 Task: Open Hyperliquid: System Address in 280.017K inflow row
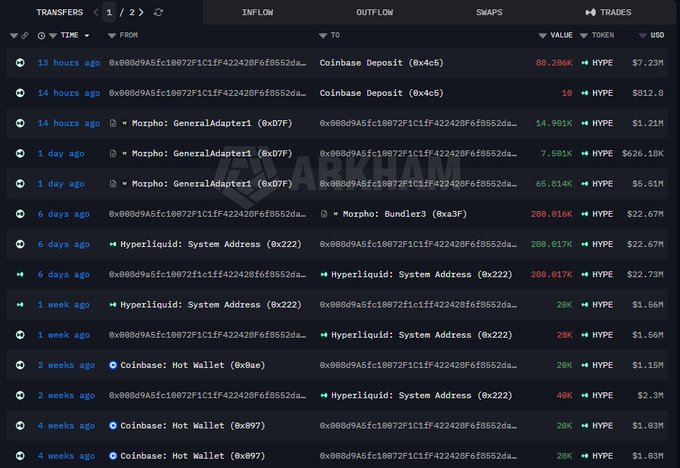211,244
